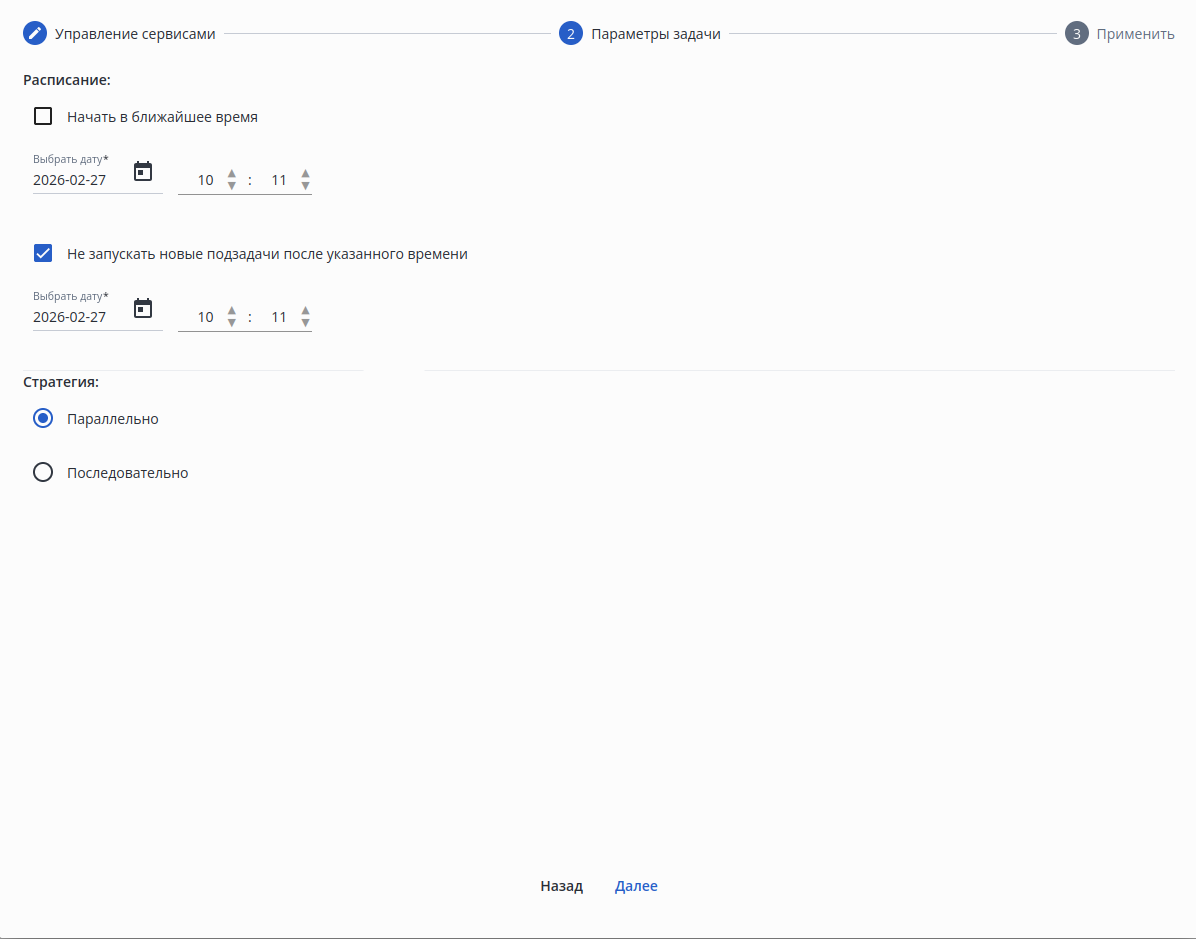Image resolution: width=1196 pixels, height=939 pixels.
Task: Decrease the start time hour value
Action: pyautogui.click(x=232, y=185)
